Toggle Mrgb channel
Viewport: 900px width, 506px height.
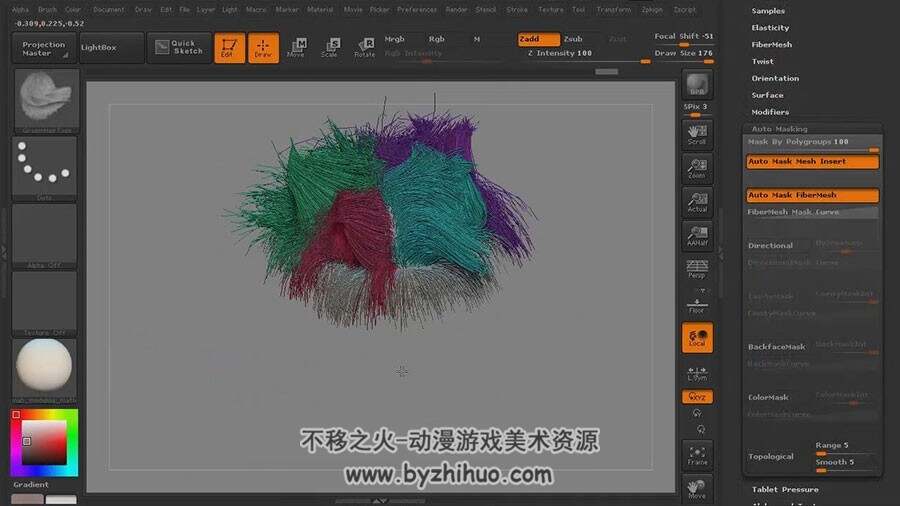pos(396,39)
